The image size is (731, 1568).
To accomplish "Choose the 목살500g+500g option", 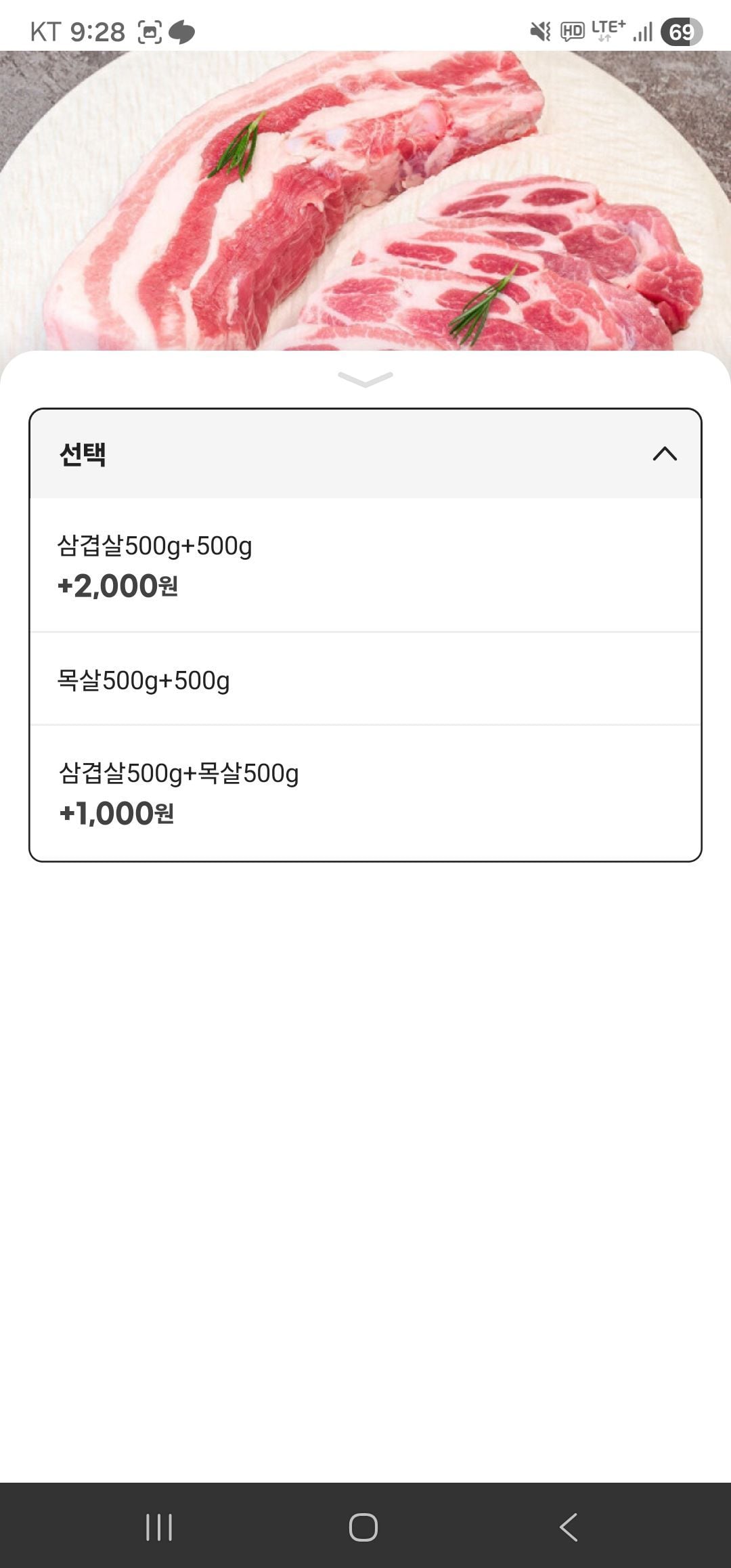I will tap(143, 680).
